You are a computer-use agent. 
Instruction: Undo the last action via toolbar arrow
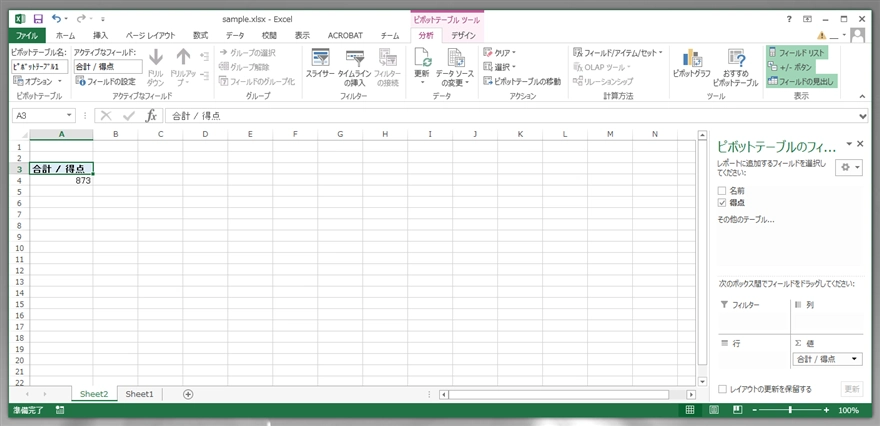(x=56, y=19)
